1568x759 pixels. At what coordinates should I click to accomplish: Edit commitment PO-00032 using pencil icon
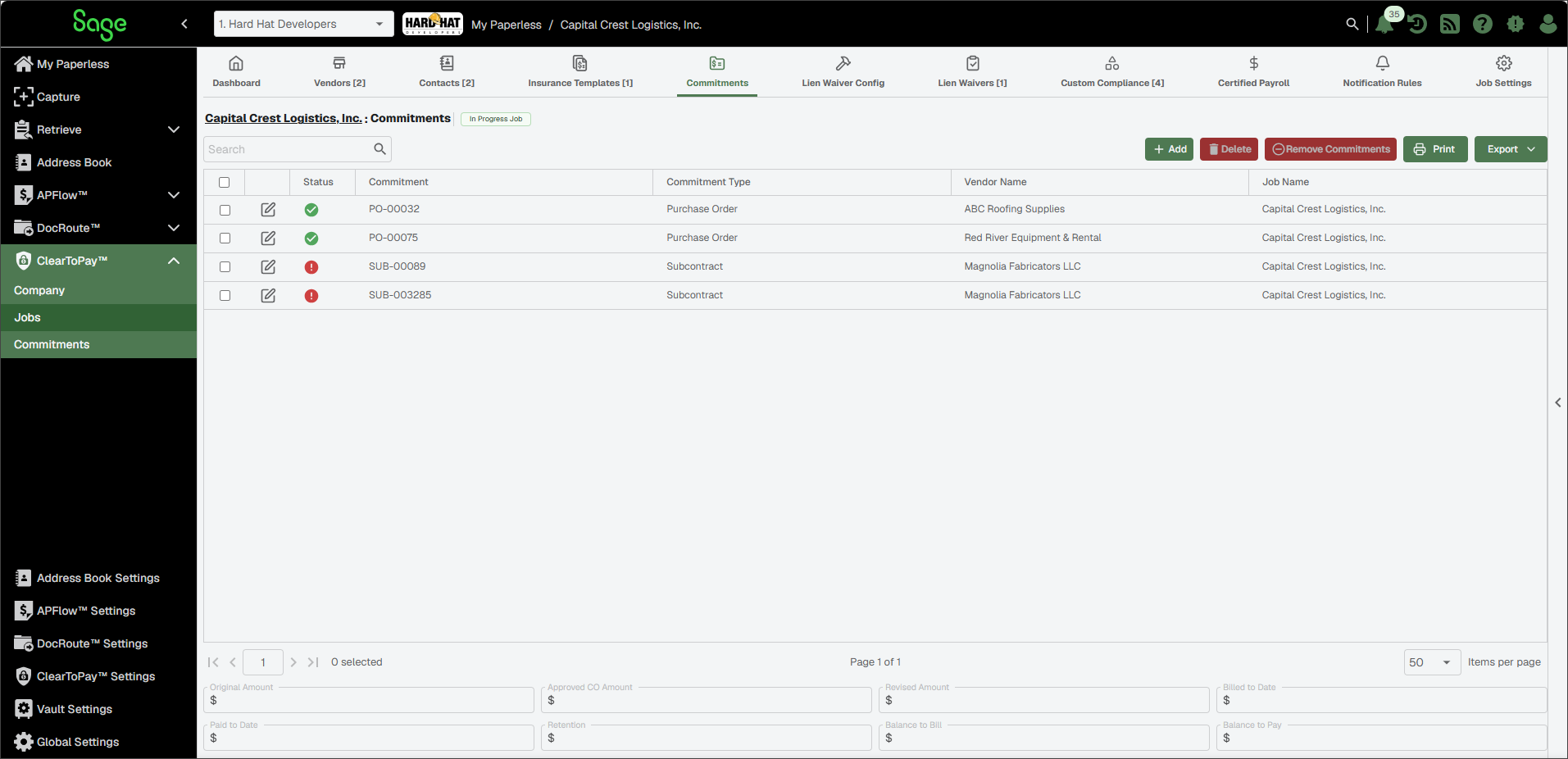click(268, 210)
